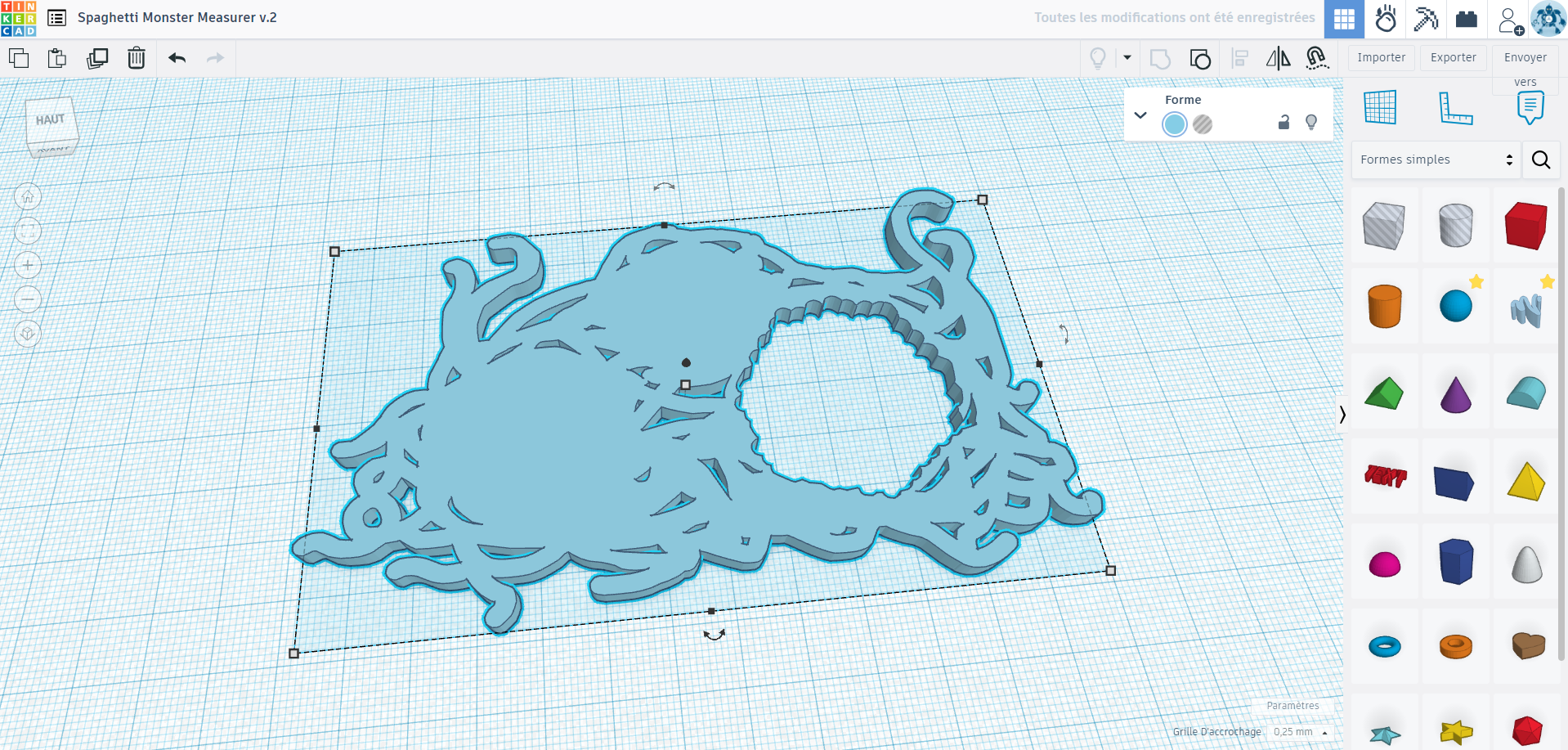The width and height of the screenshot is (1568, 750).
Task: Open the Formes simples dropdown
Action: tap(1436, 159)
